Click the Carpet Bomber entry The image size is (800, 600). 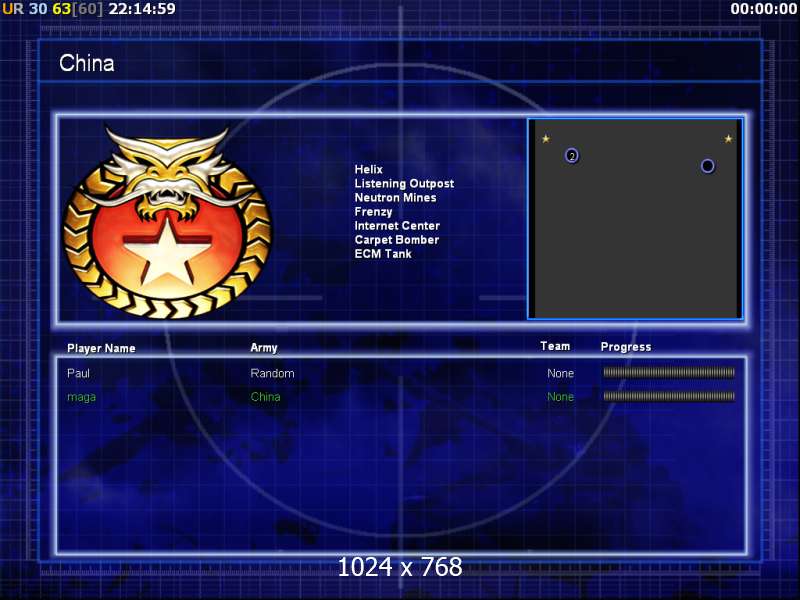[x=396, y=240]
